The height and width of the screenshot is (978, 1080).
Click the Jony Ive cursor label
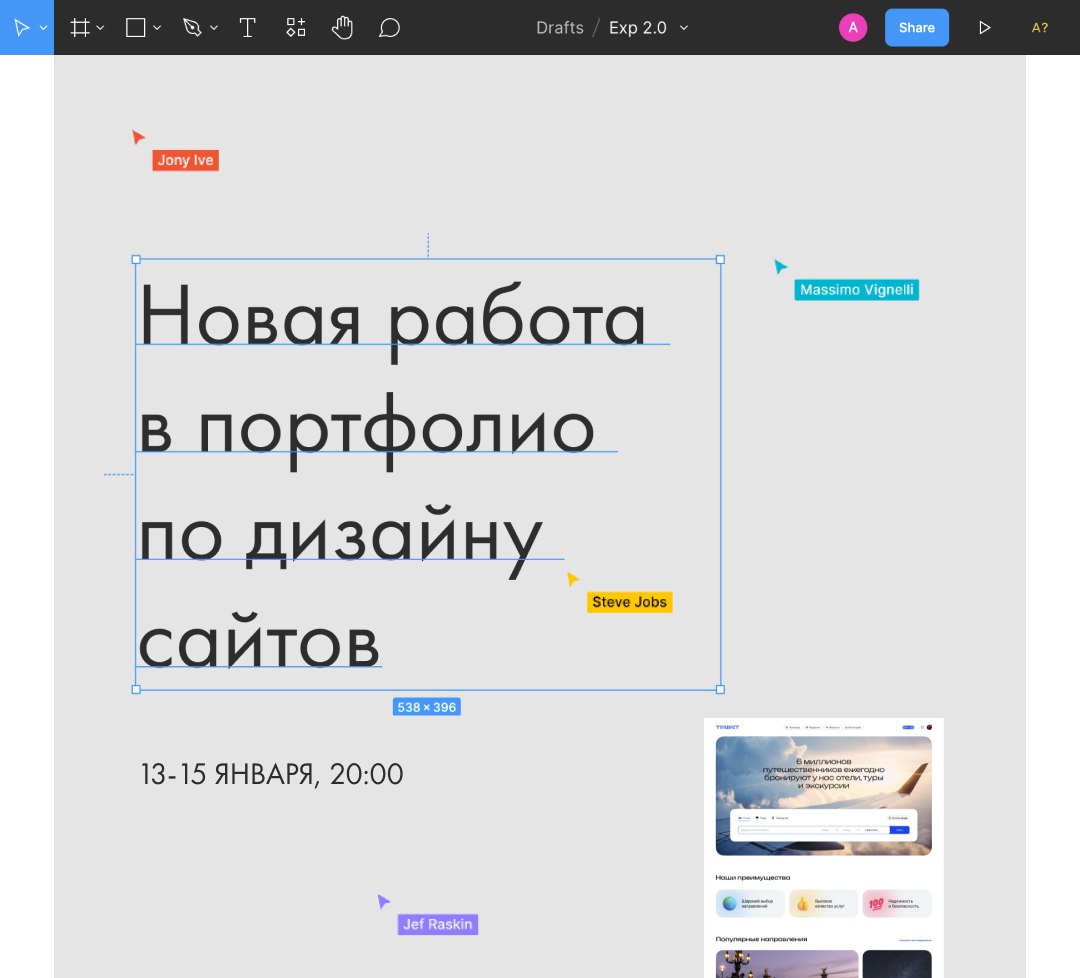tap(185, 160)
